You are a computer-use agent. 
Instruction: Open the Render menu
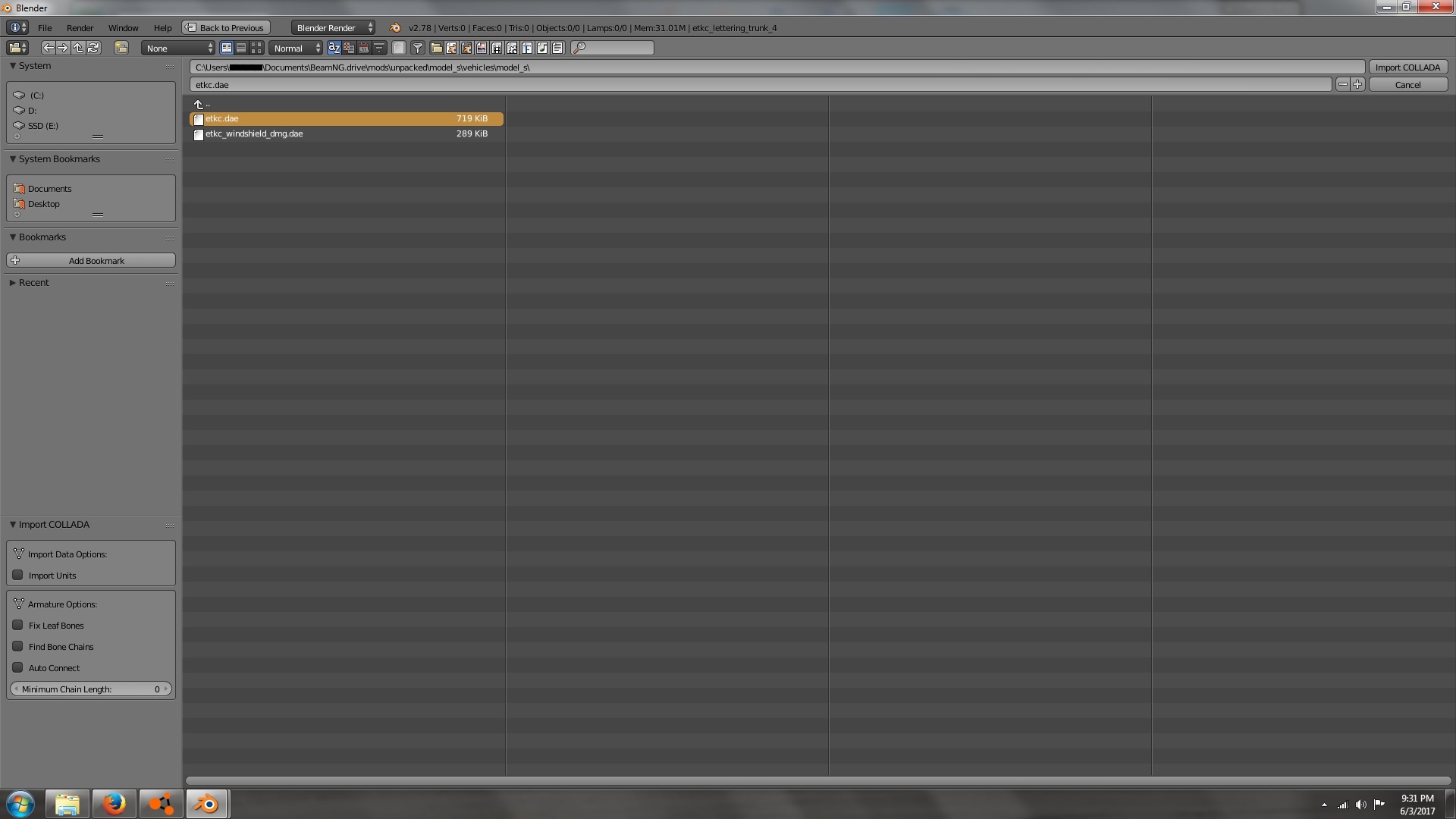tap(80, 28)
